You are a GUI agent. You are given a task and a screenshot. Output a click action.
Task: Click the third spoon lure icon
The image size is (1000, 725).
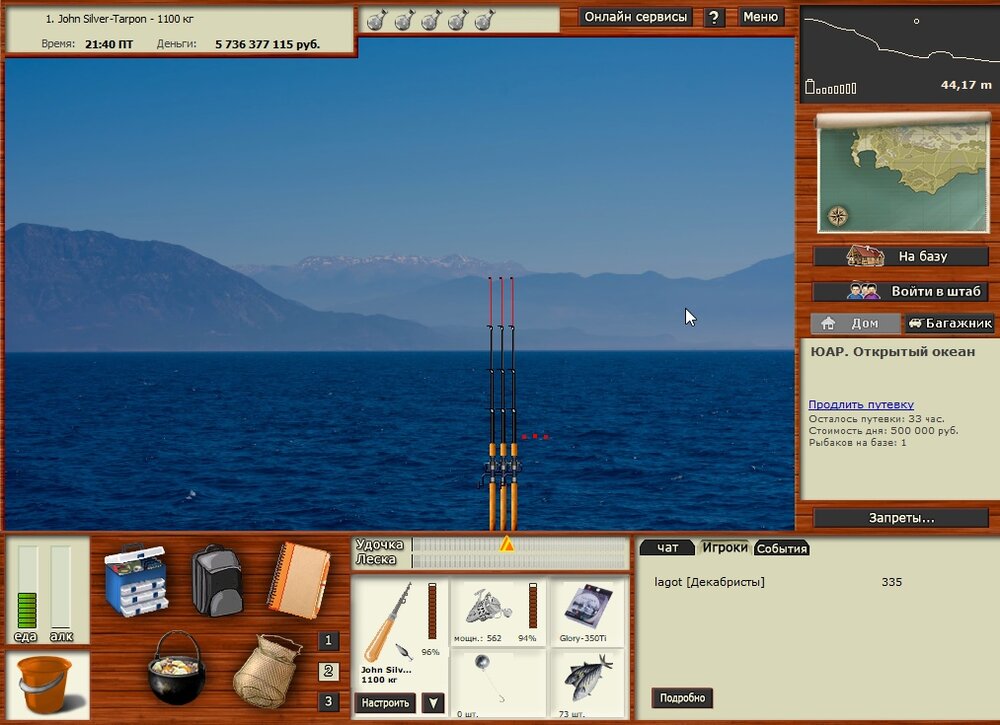431,20
